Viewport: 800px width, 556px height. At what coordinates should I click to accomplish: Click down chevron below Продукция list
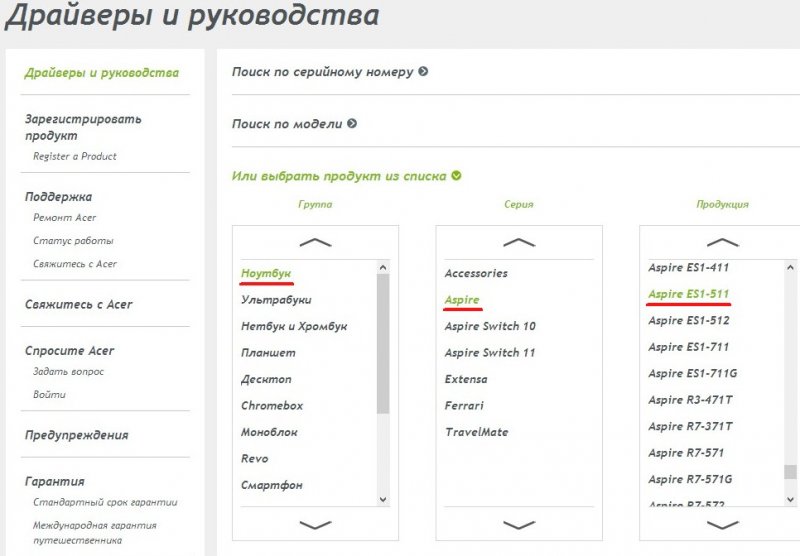pos(722,524)
